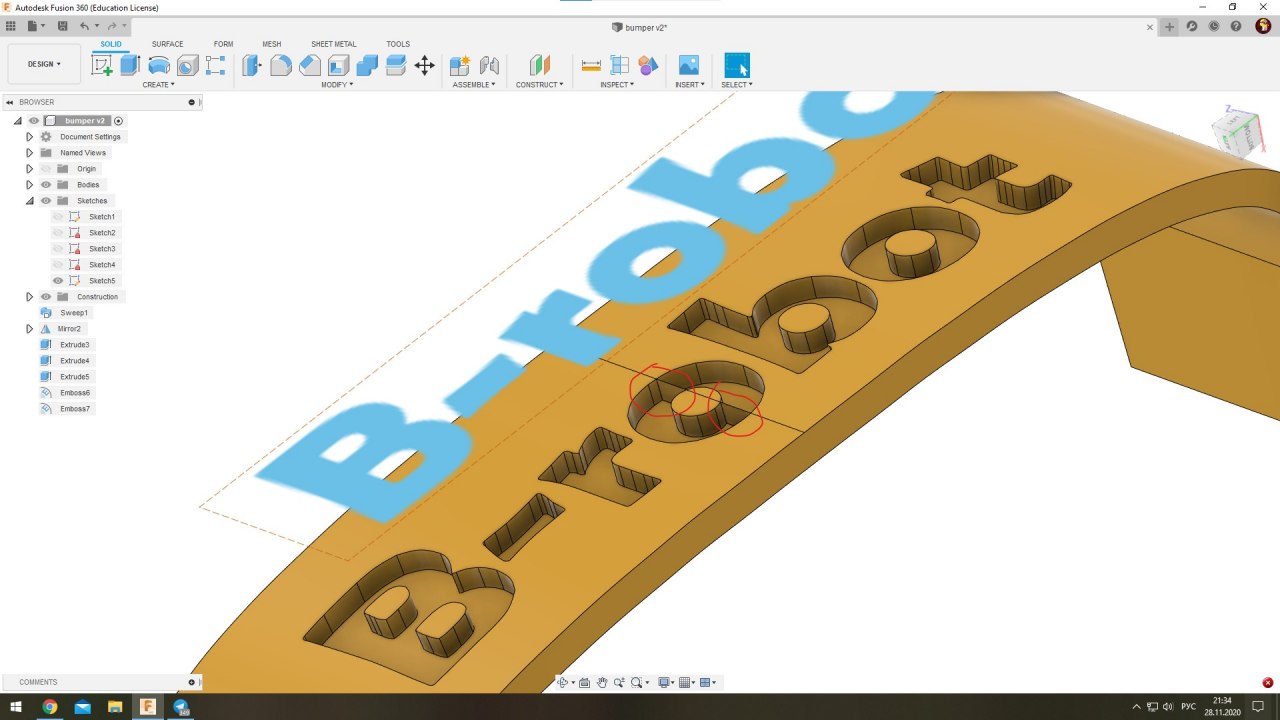Show Sketch1 via its eye icon

[58, 217]
